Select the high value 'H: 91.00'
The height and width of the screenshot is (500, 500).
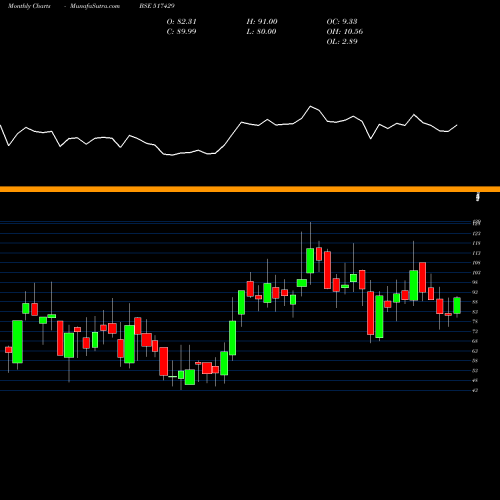point(262,22)
